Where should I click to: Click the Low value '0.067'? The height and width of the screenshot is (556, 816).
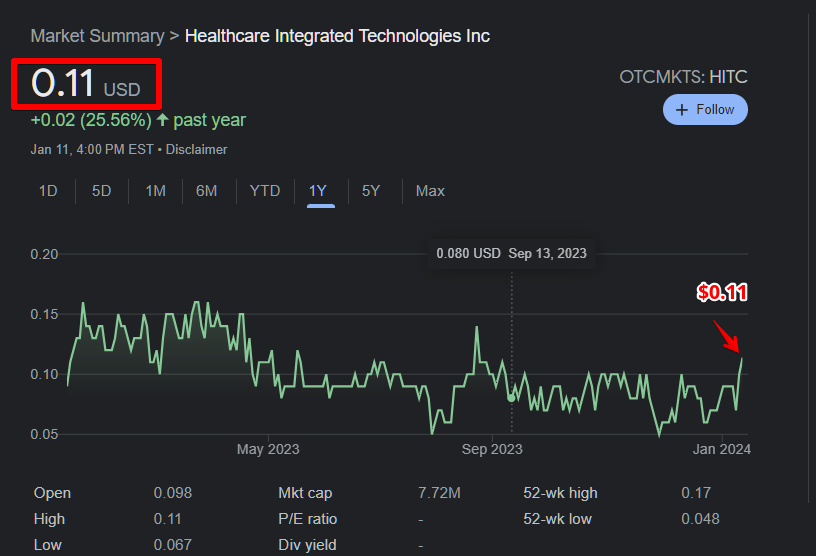(x=173, y=545)
